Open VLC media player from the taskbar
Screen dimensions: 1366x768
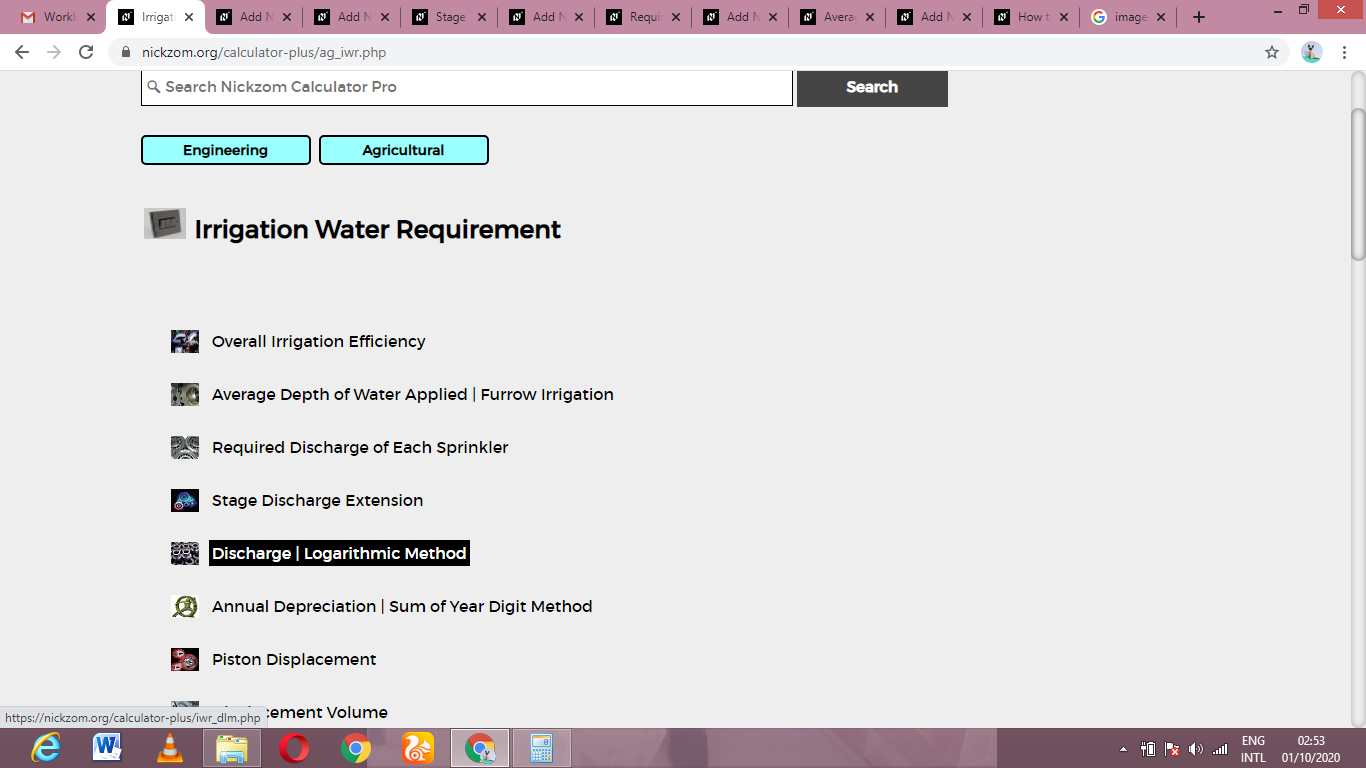pyautogui.click(x=170, y=748)
